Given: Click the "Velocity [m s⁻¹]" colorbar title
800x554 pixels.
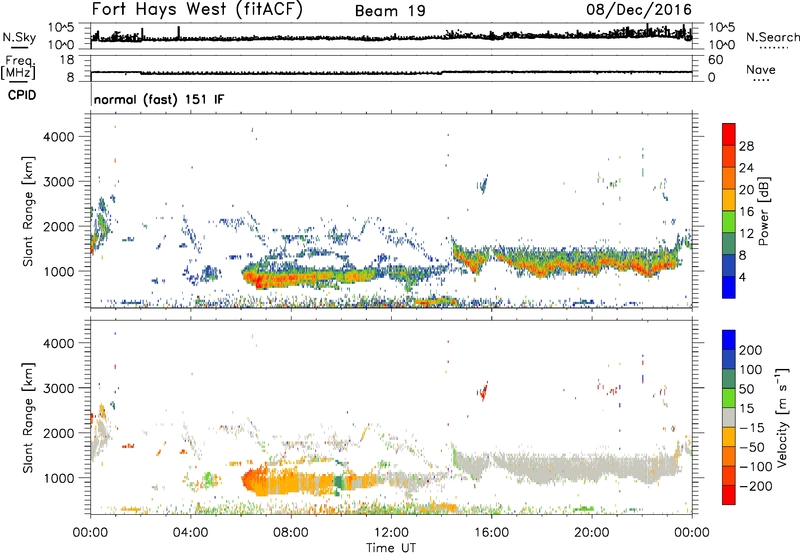Looking at the screenshot, I should tap(782, 417).
